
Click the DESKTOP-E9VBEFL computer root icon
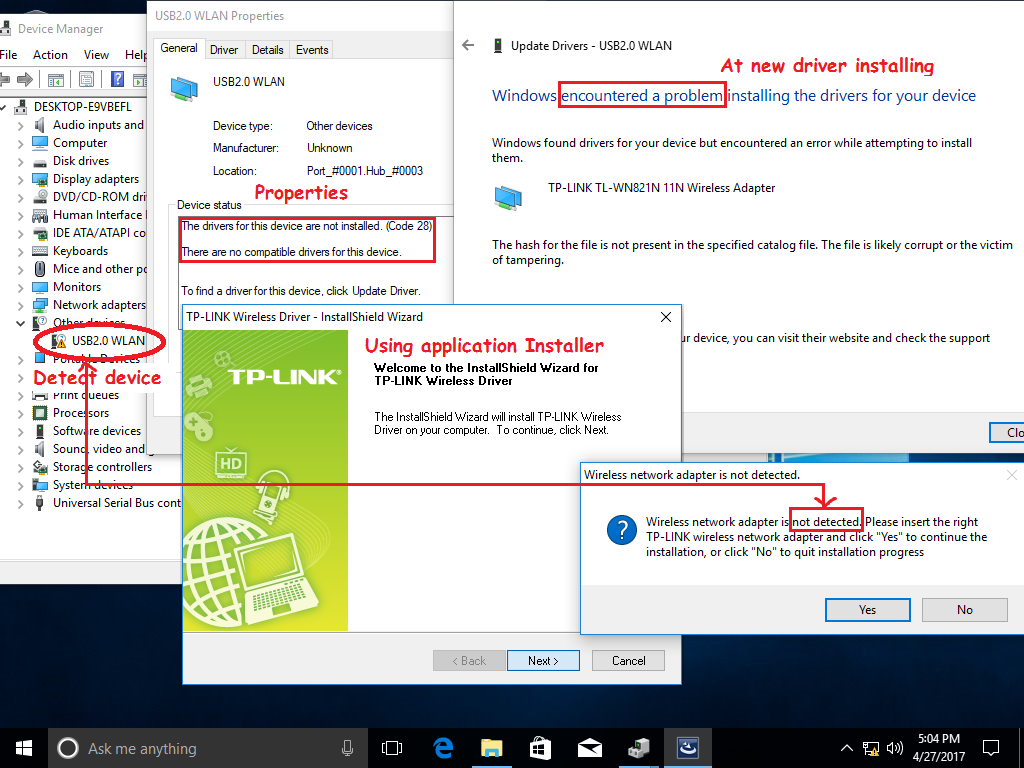click(x=22, y=106)
